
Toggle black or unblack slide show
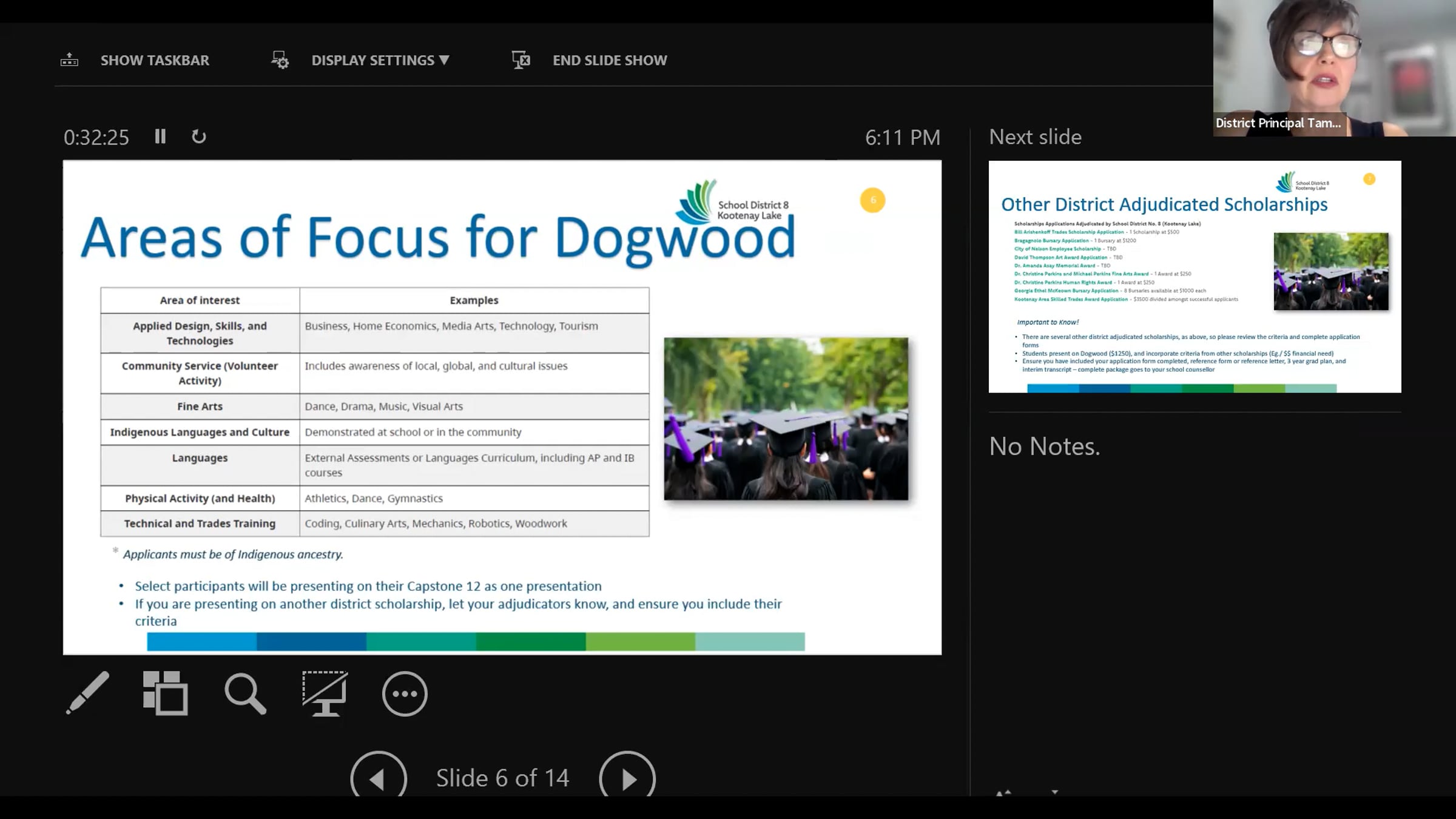coord(325,693)
